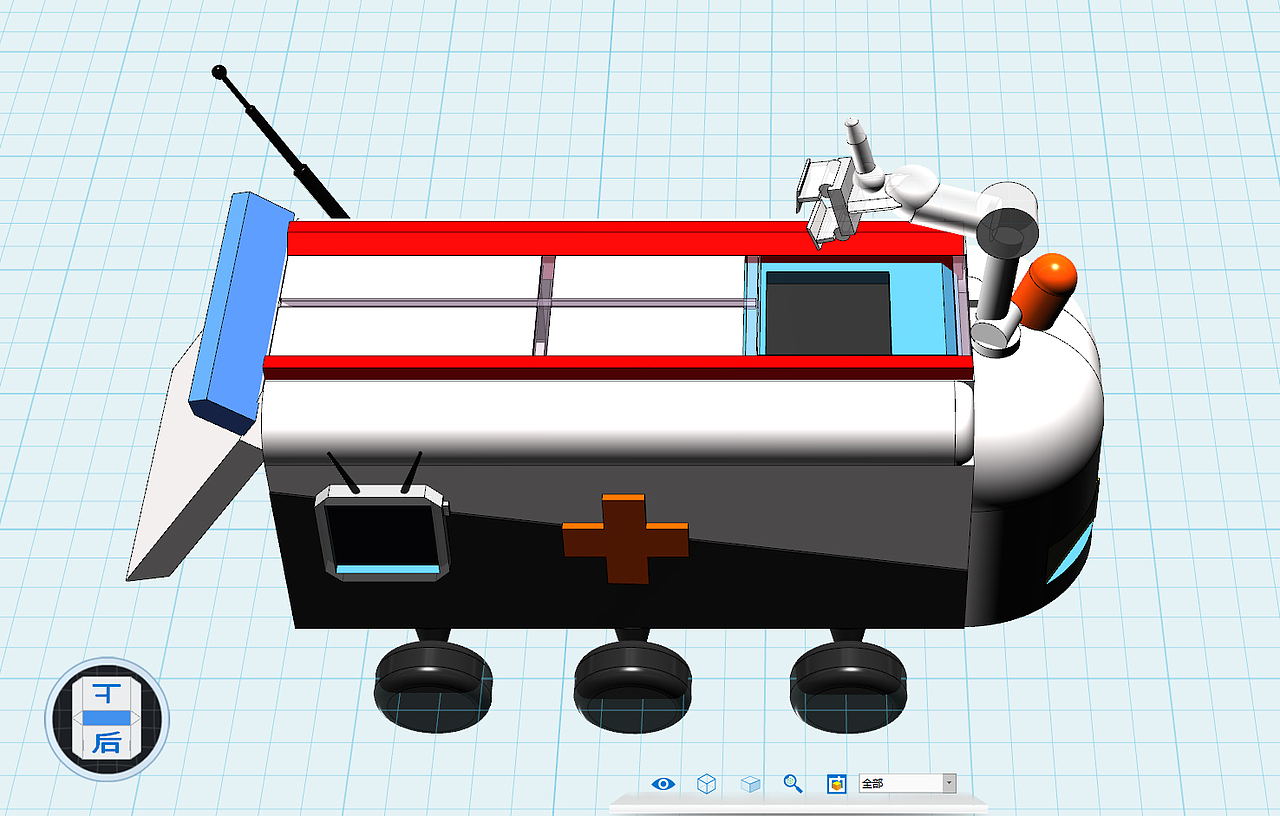This screenshot has height=816, width=1280.
Task: Click the 顶 face on the view cube
Action: (x=108, y=692)
